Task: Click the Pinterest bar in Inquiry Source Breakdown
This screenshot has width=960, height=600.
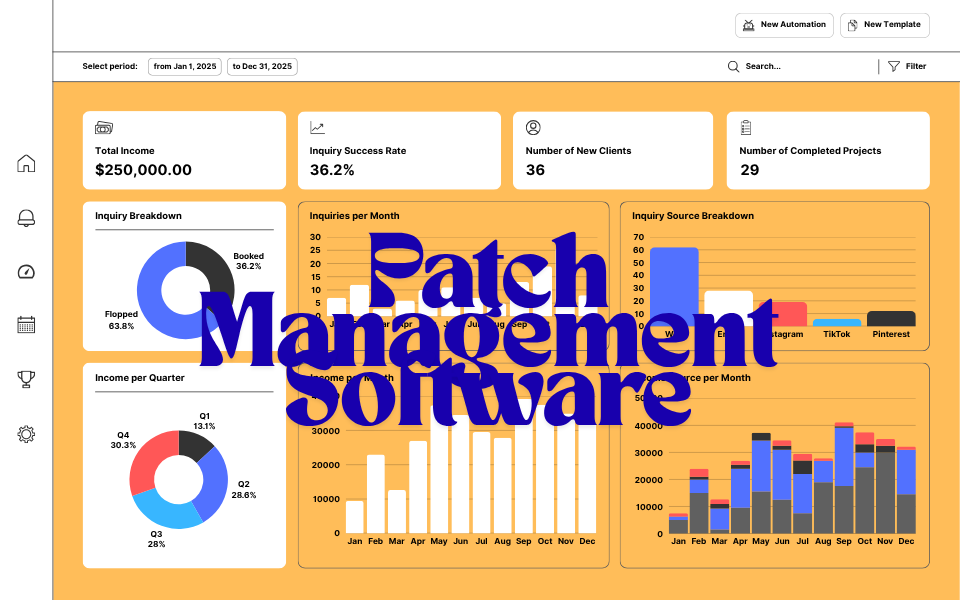Action: (x=891, y=319)
